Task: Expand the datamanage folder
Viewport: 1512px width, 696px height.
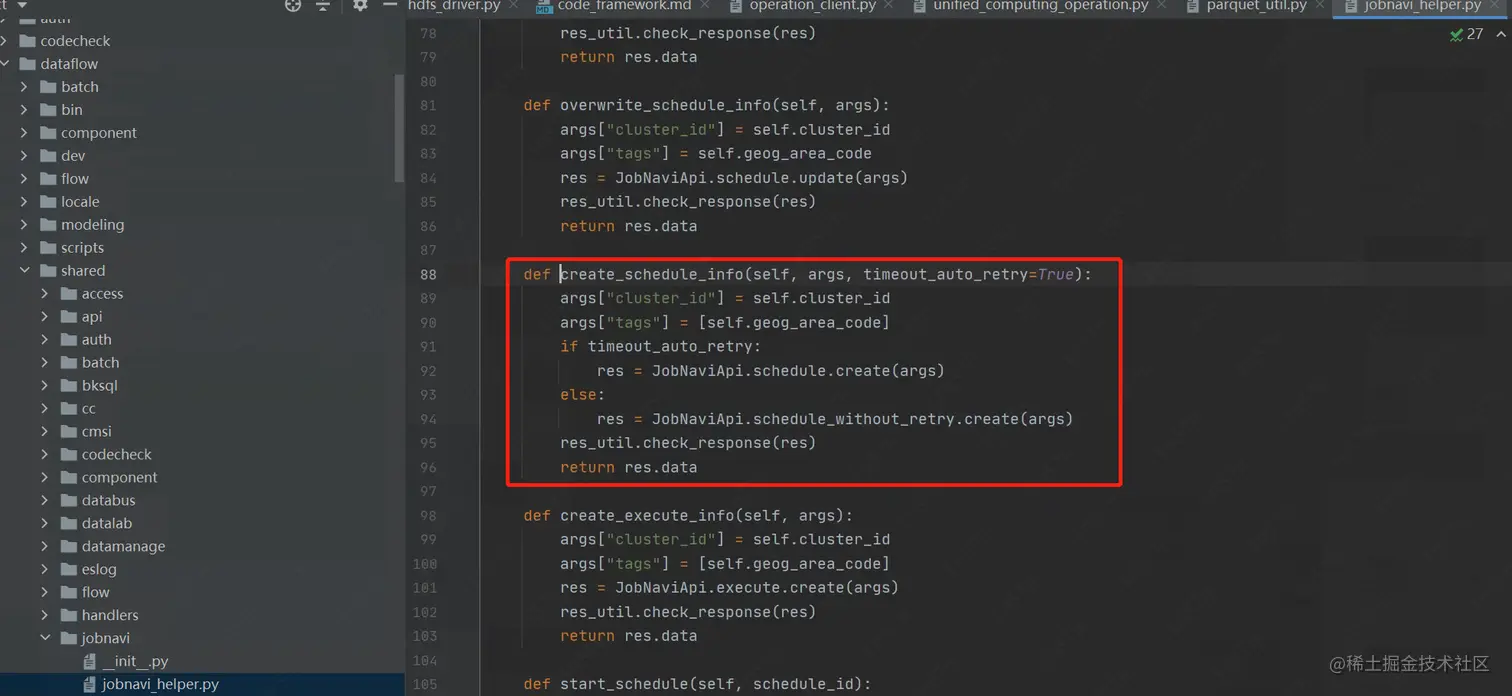Action: (45, 547)
